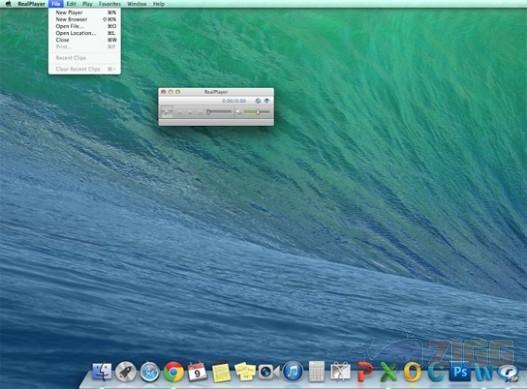Screen dimensions: 527x389
Task: Launch Outlook from the Dock
Action: click(x=412, y=372)
